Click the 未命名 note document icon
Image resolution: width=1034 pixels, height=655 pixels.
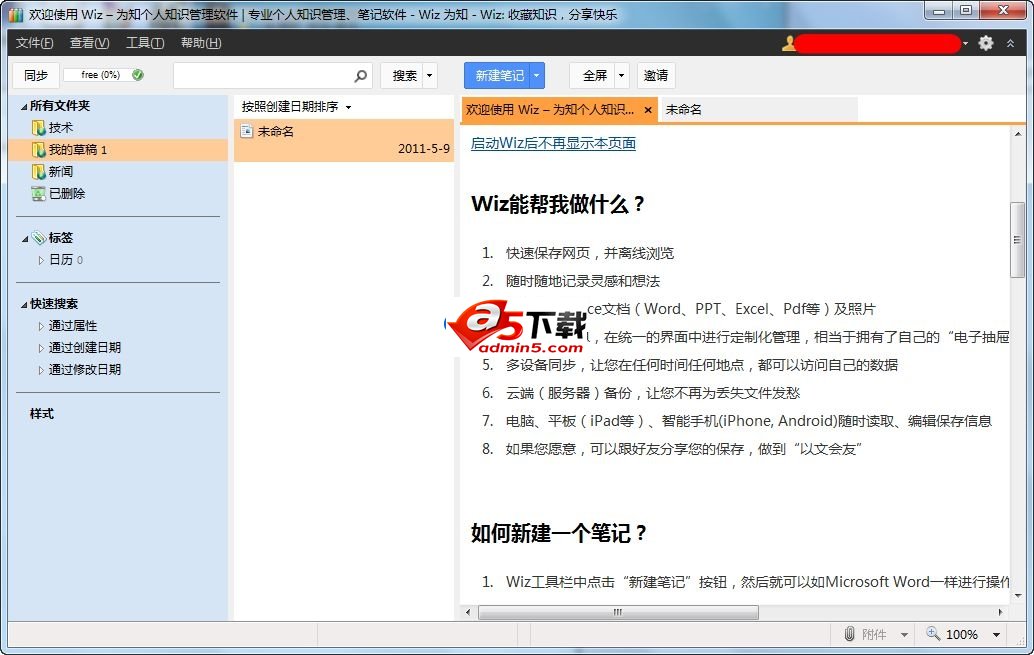click(x=247, y=131)
